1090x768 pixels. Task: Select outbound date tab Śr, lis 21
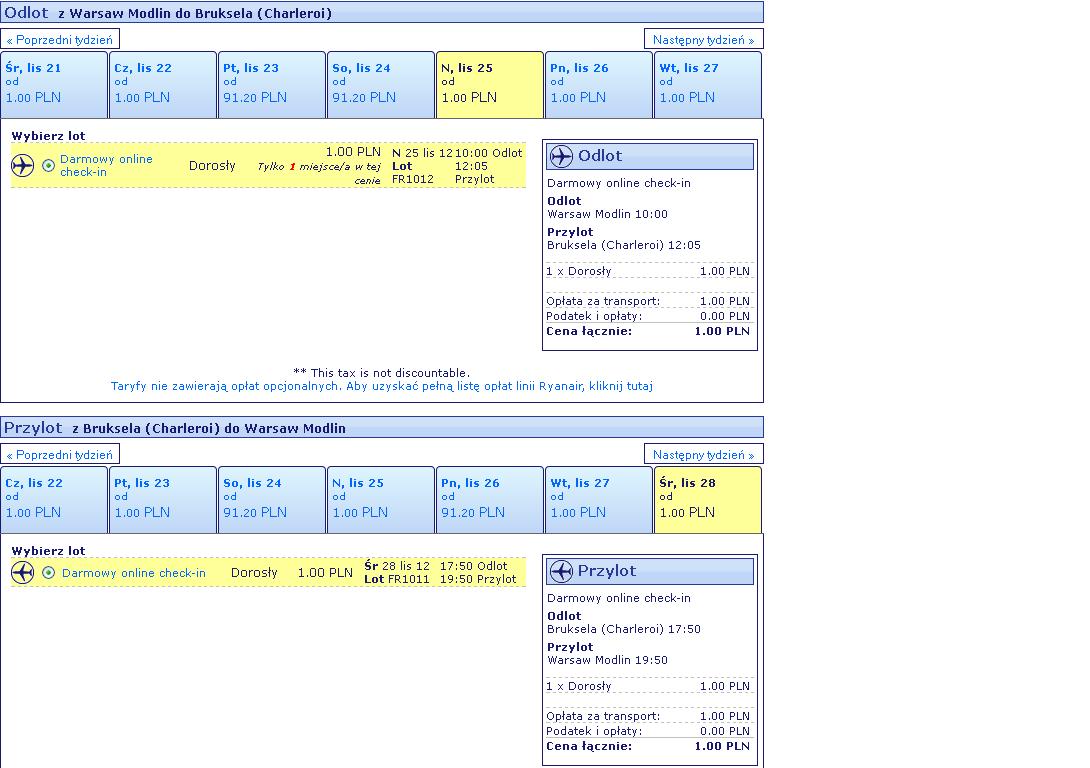coord(54,85)
